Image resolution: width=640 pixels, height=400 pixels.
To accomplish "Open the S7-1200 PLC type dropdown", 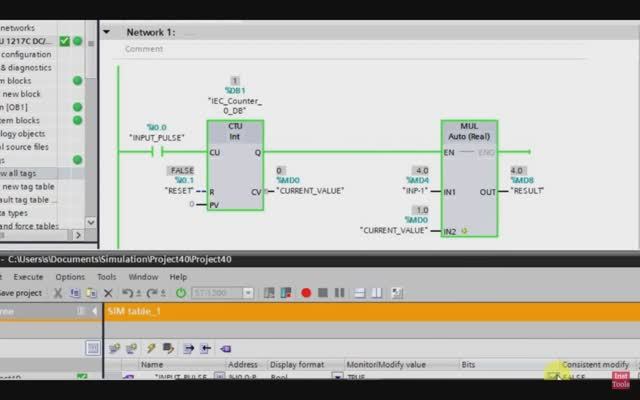I will pos(248,293).
